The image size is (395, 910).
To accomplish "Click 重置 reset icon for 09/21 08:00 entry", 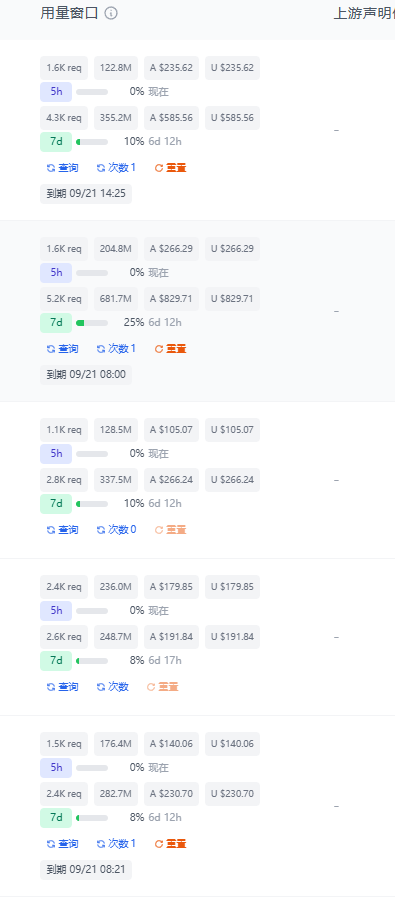I will (159, 349).
